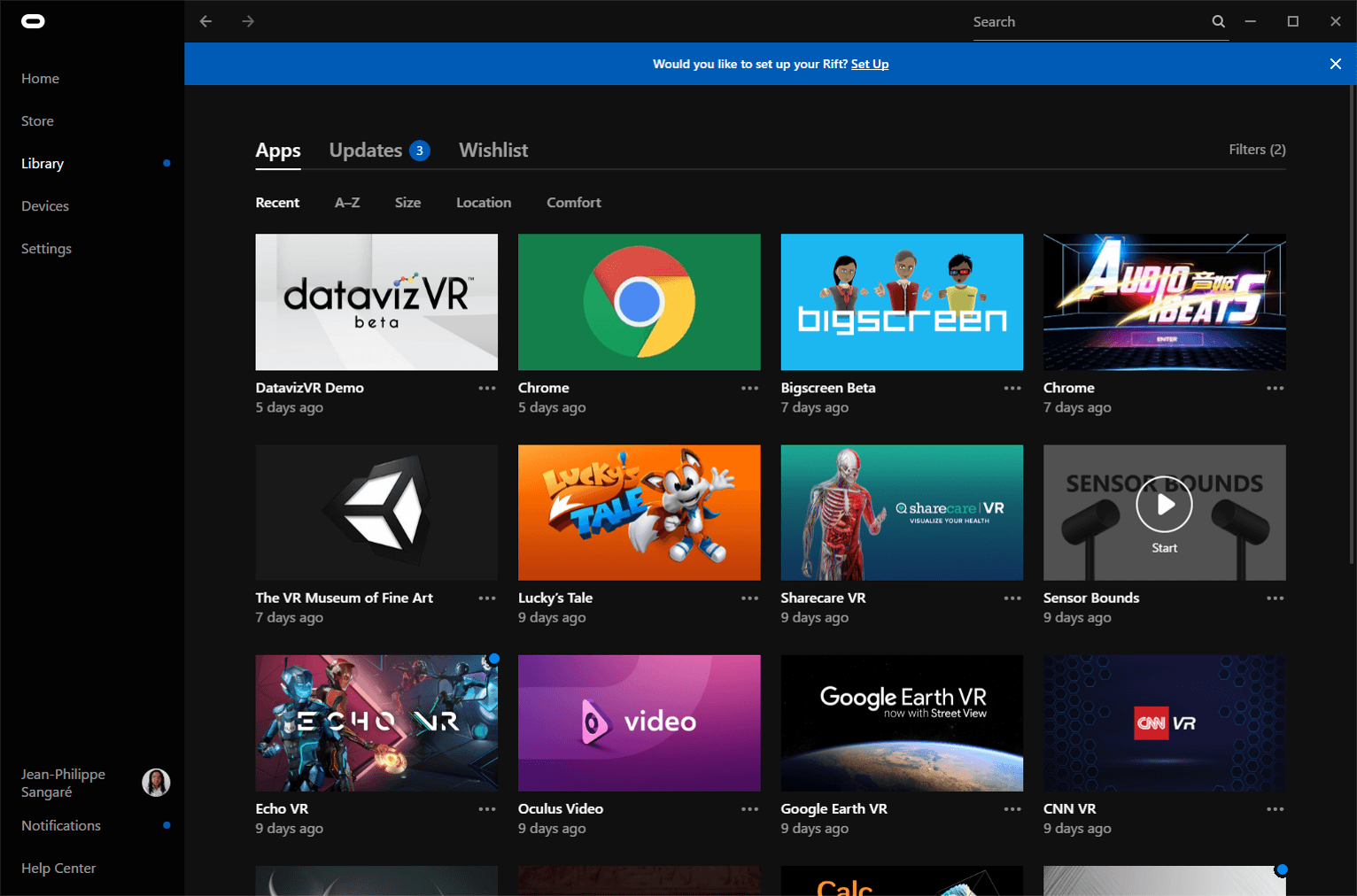Go forward with the right arrow

[248, 21]
